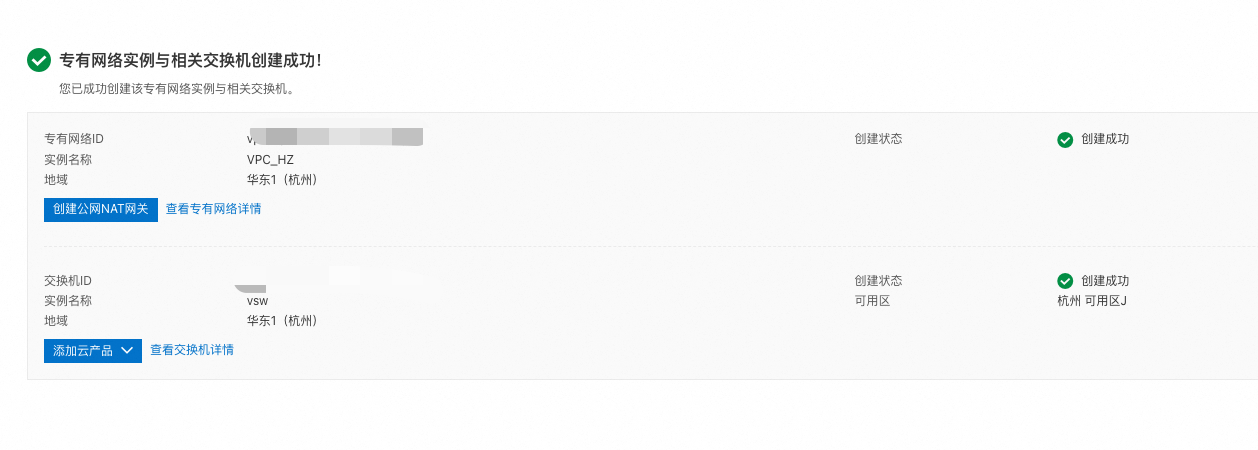Click the green check icon in VPC creation status
The image size is (1258, 450).
[x=1065, y=140]
